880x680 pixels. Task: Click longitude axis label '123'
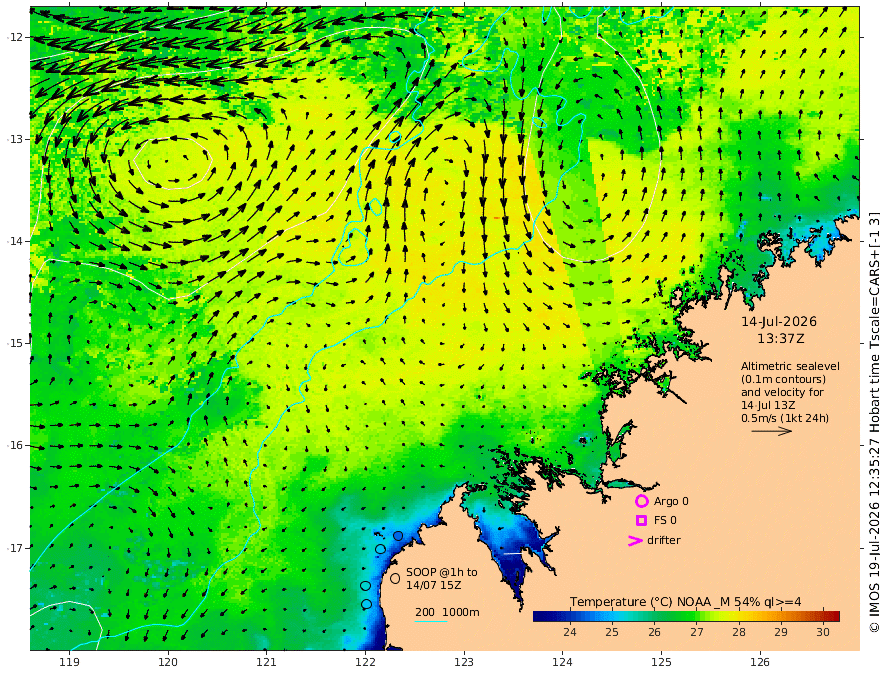(464, 662)
